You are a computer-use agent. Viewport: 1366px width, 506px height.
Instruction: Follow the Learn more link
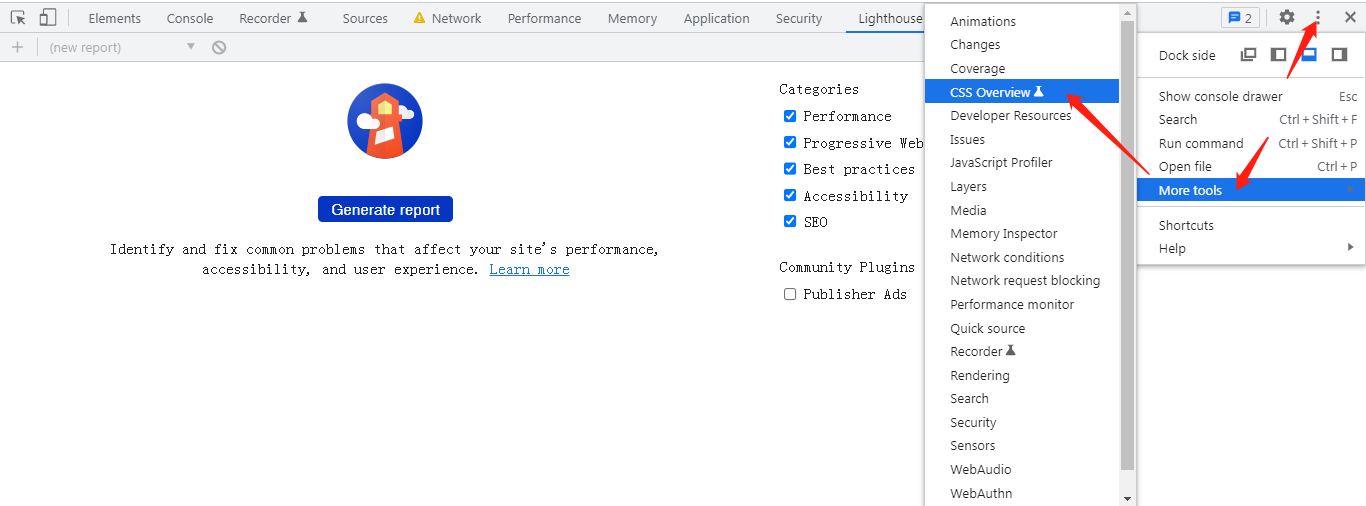pos(529,269)
